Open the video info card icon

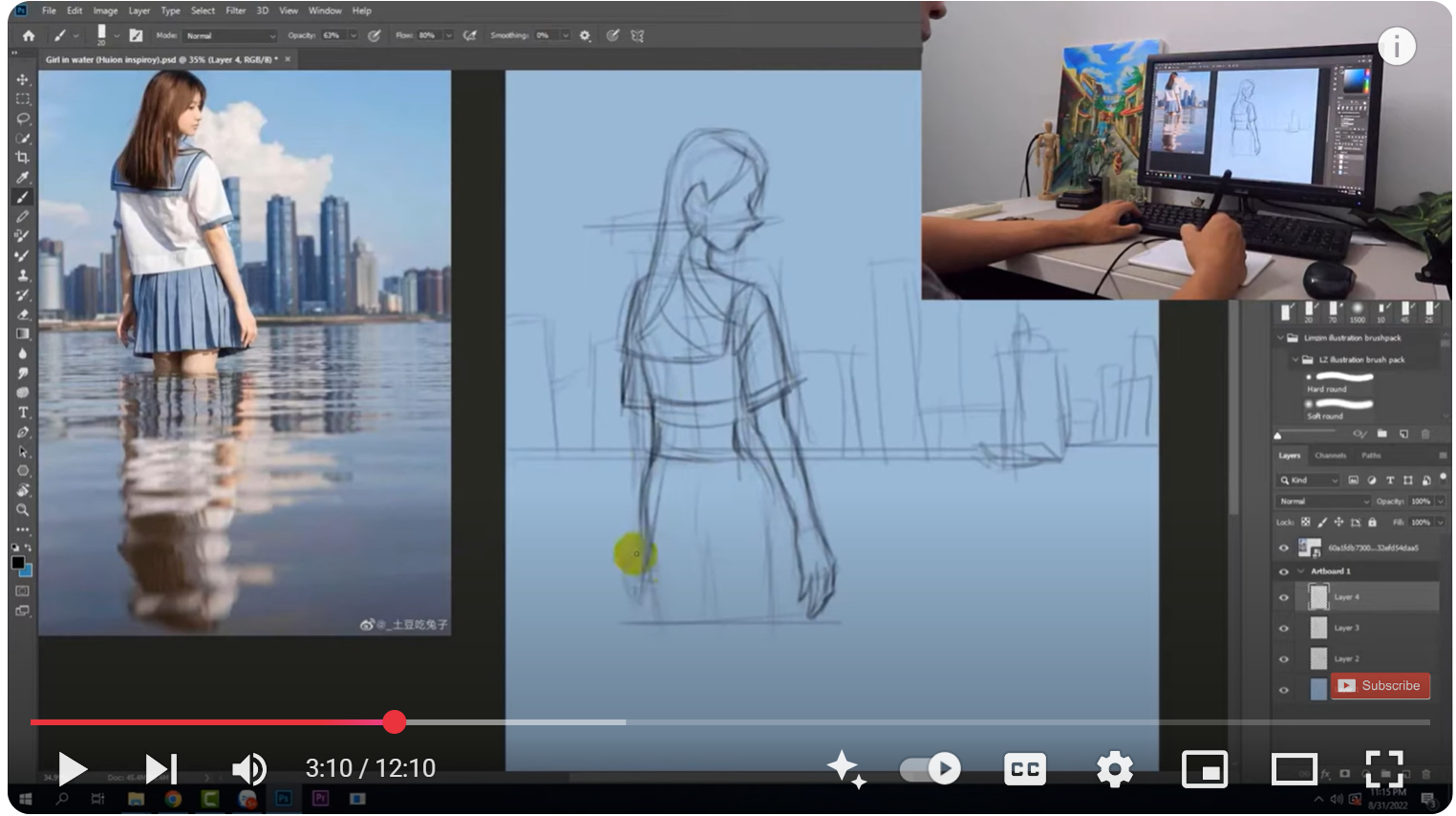pos(1396,46)
